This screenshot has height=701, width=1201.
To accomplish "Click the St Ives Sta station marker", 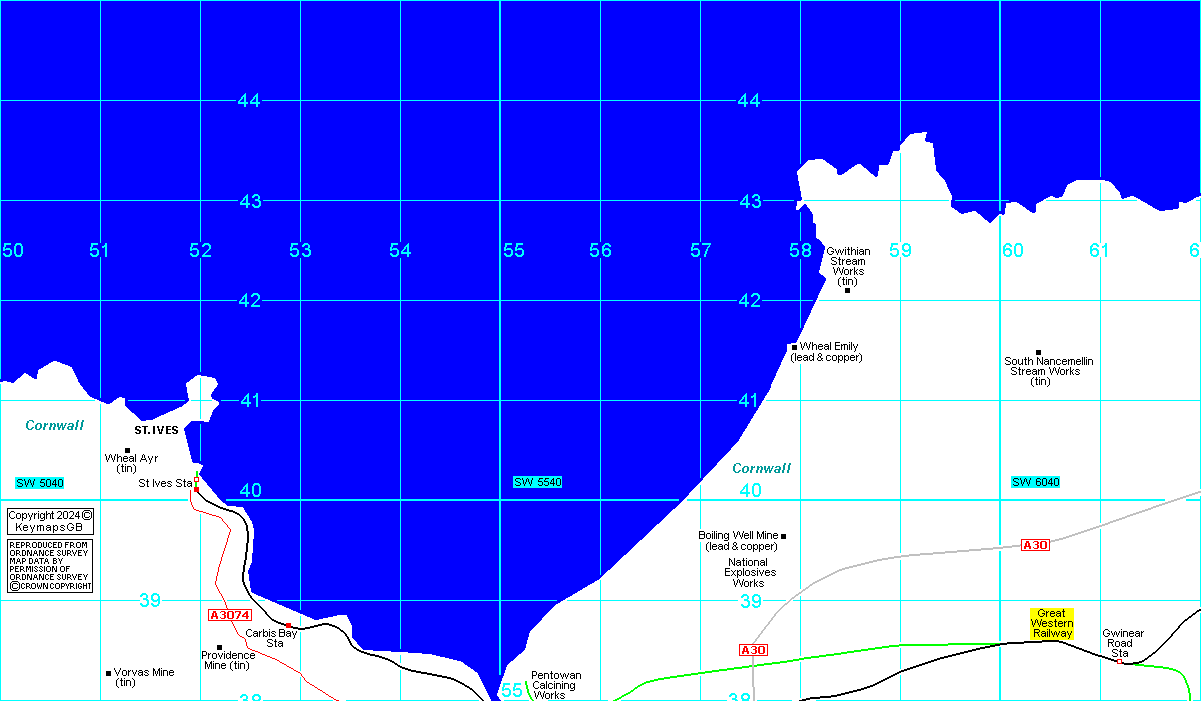I will 196,488.
